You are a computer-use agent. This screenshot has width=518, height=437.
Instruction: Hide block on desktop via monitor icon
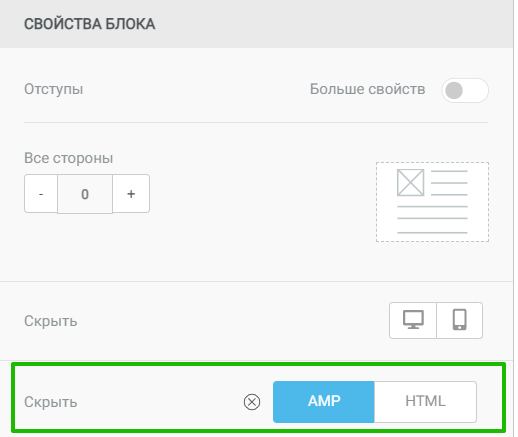click(x=413, y=320)
